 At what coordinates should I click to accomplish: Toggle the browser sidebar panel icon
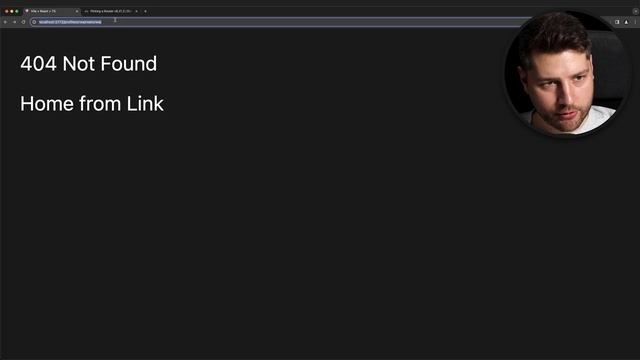point(617,22)
